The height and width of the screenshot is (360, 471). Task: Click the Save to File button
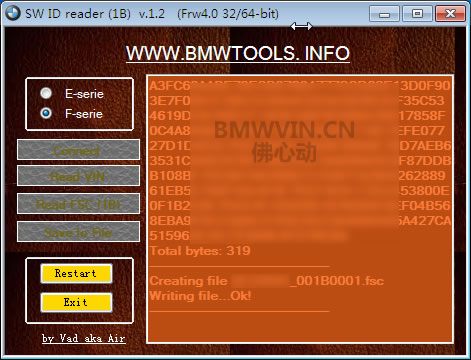point(78,232)
